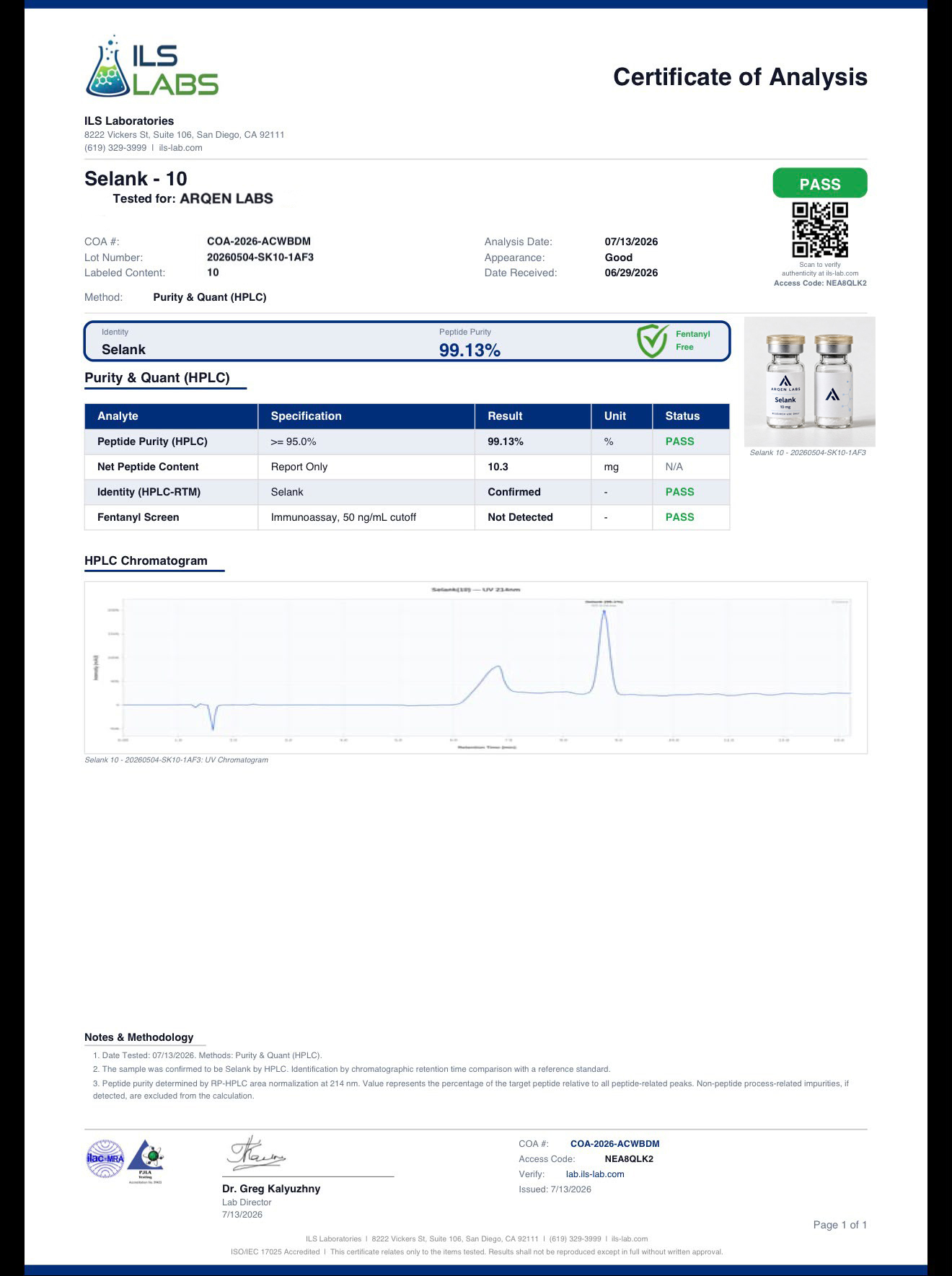Click the Fentanyl Free shield checkmark icon

point(652,341)
